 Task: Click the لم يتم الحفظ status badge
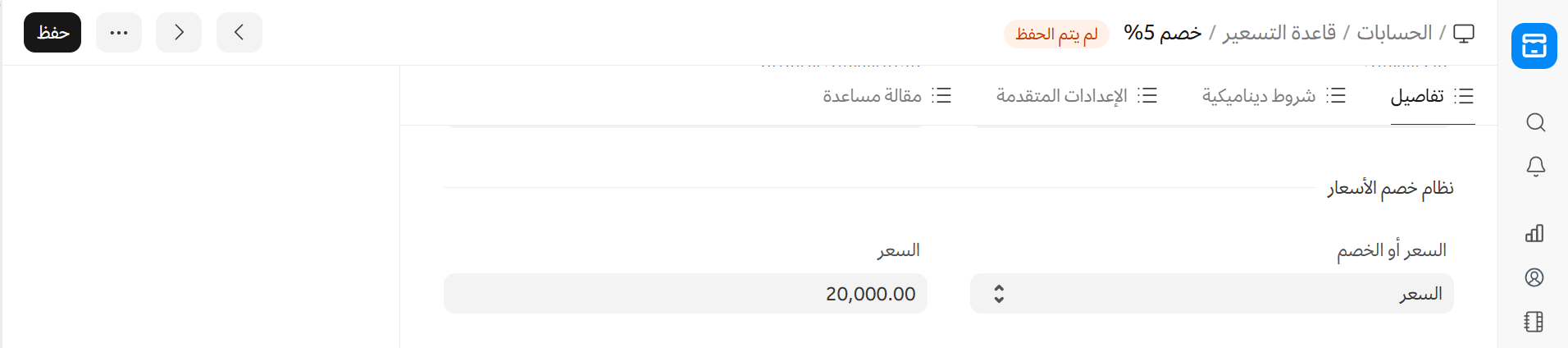pos(1056,34)
